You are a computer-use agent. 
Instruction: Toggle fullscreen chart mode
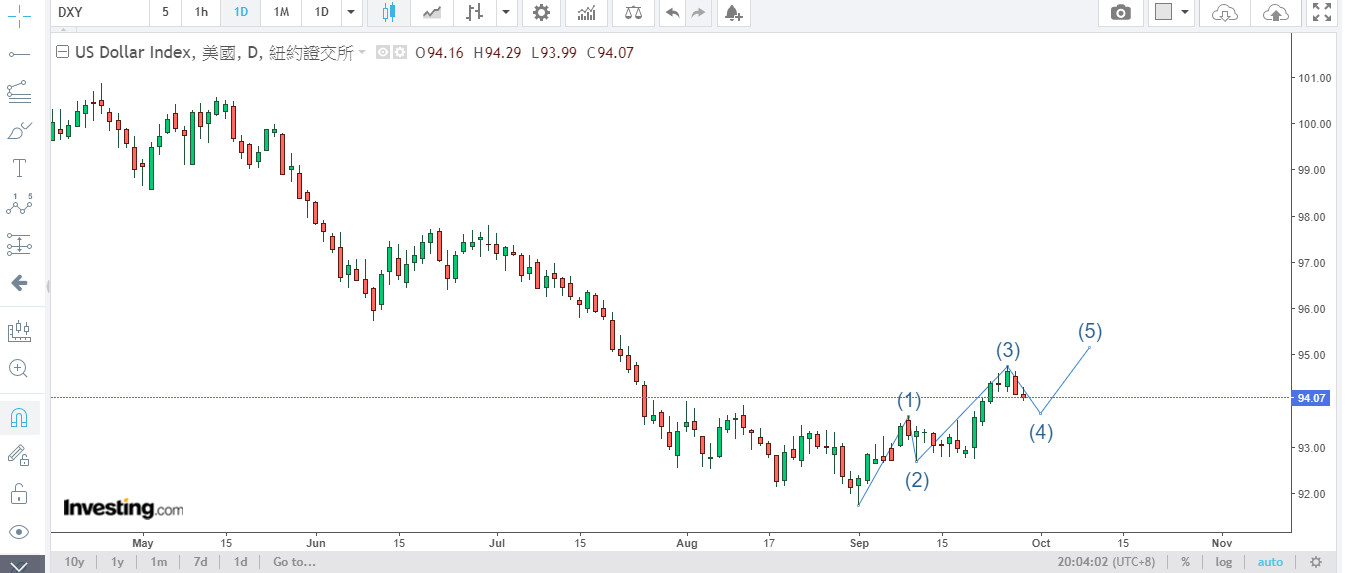point(1322,12)
